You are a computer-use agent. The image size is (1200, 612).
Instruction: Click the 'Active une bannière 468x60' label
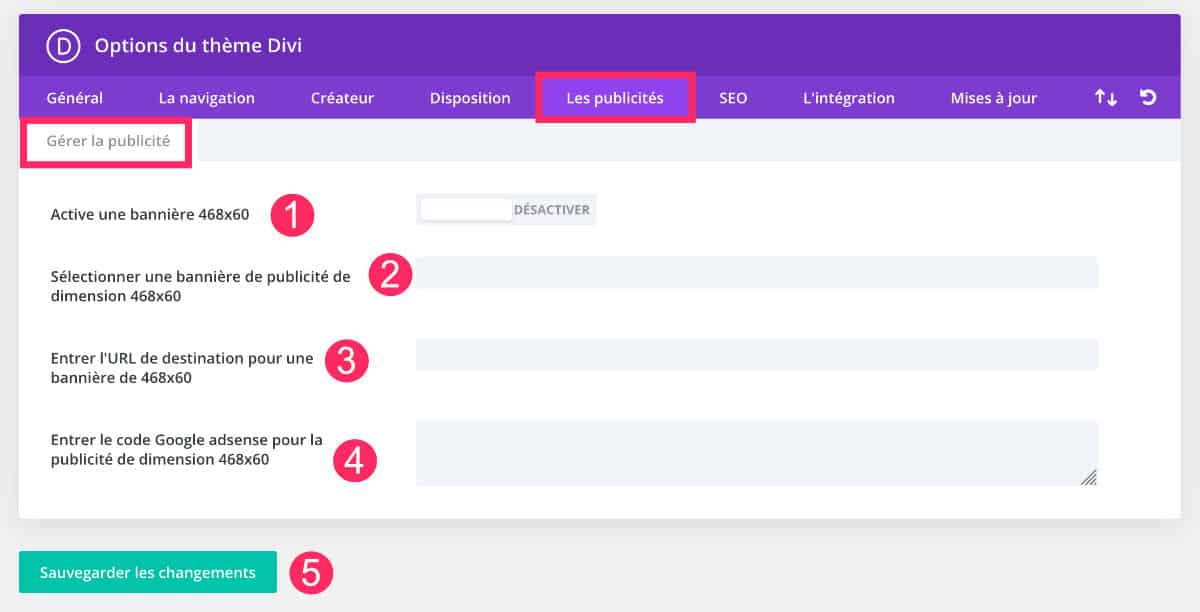pos(150,213)
